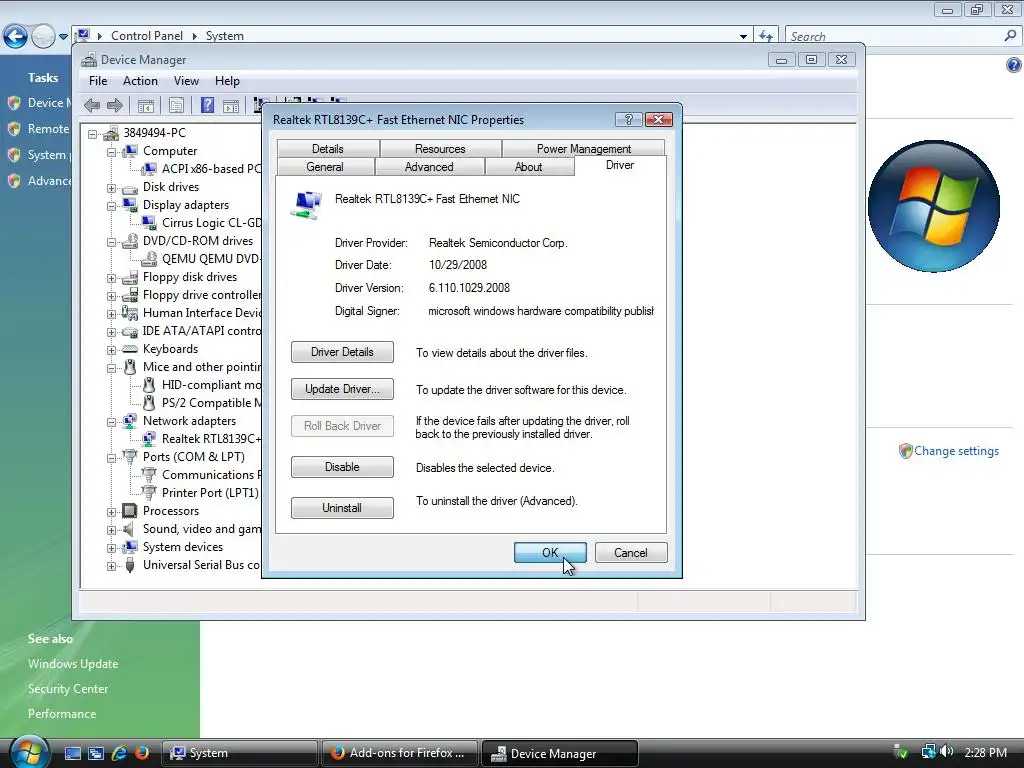The height and width of the screenshot is (768, 1024).
Task: Switch to the Details tab
Action: 328,149
